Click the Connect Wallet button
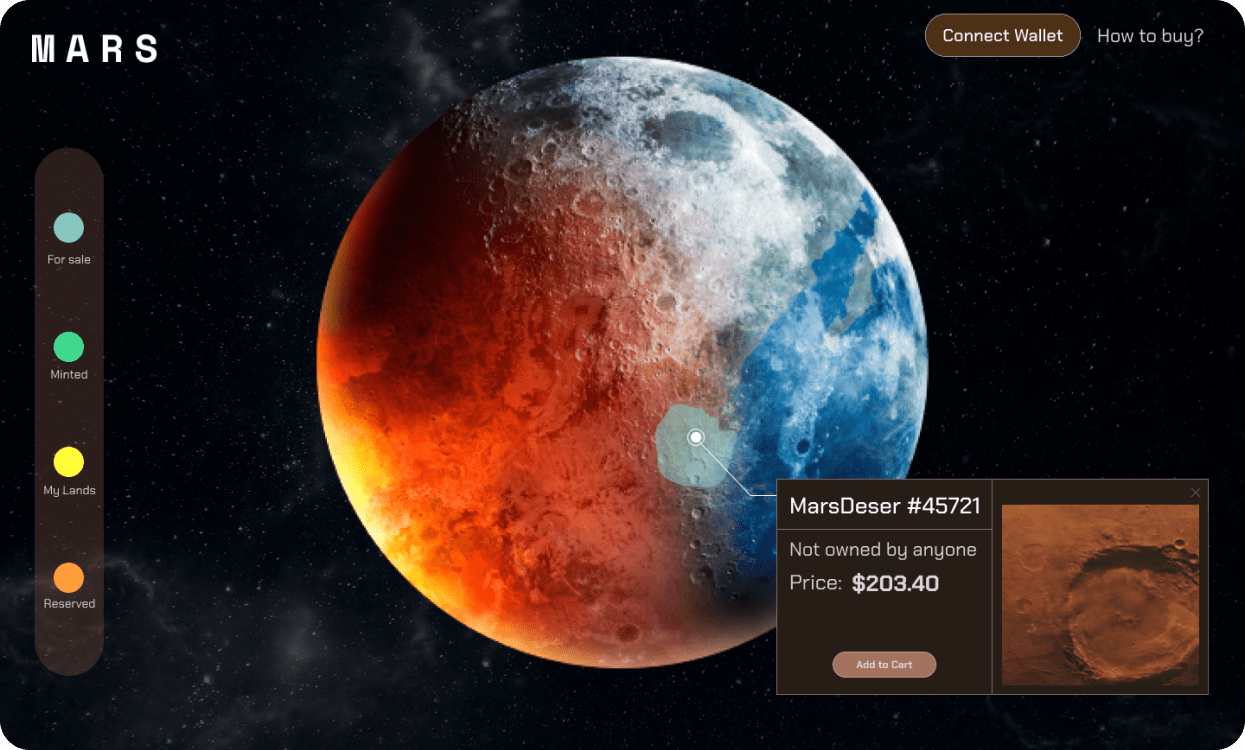 pos(1003,35)
